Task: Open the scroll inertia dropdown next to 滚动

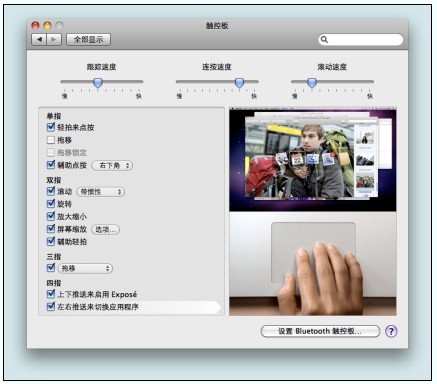Action: 101,192
